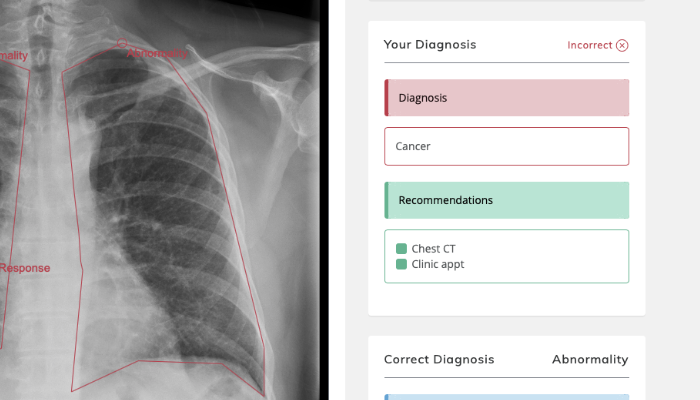This screenshot has width=700, height=400.
Task: Click the Response annotation label on the x-ray
Action: pos(25,268)
